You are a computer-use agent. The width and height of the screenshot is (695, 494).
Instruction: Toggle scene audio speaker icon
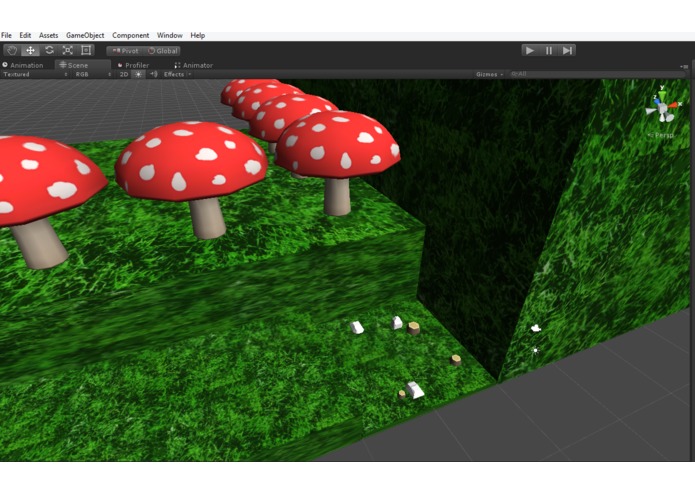(x=153, y=74)
